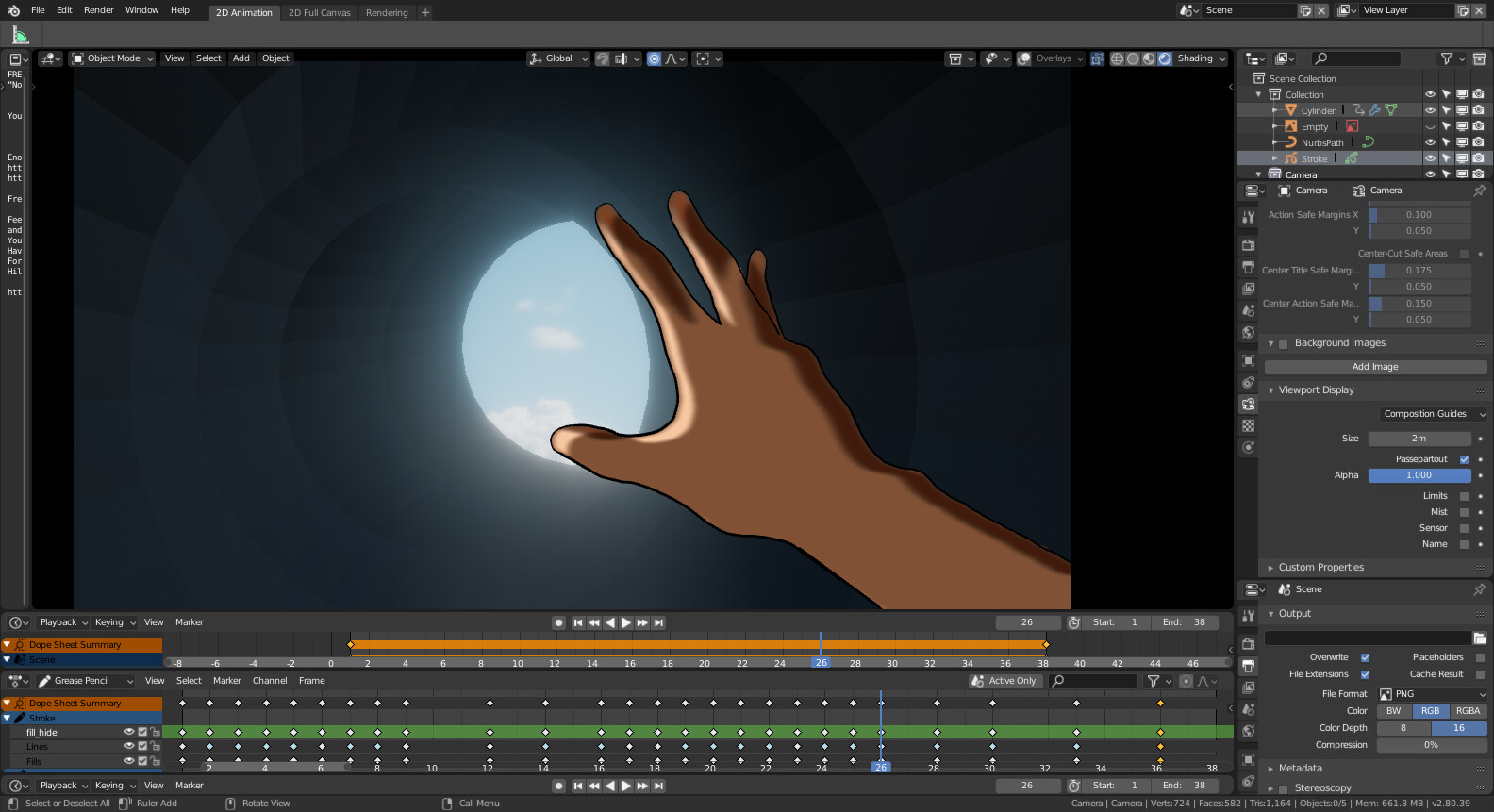The width and height of the screenshot is (1494, 812).
Task: Select solid shading mode
Action: tap(1133, 58)
